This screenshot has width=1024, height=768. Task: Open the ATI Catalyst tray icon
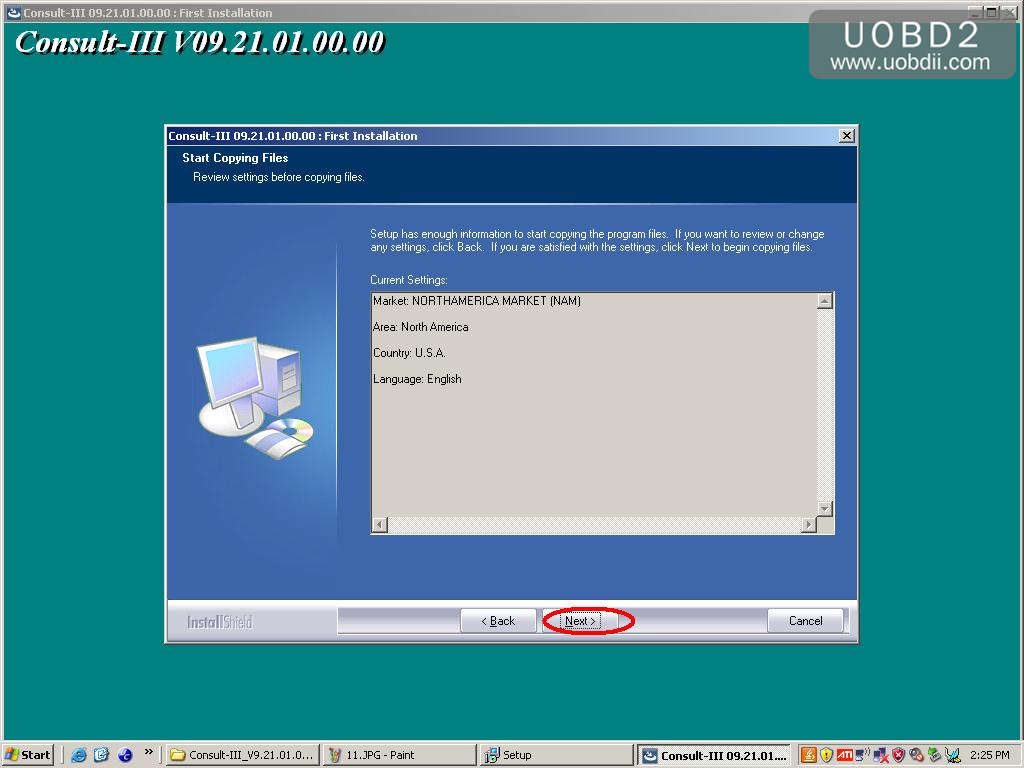846,754
